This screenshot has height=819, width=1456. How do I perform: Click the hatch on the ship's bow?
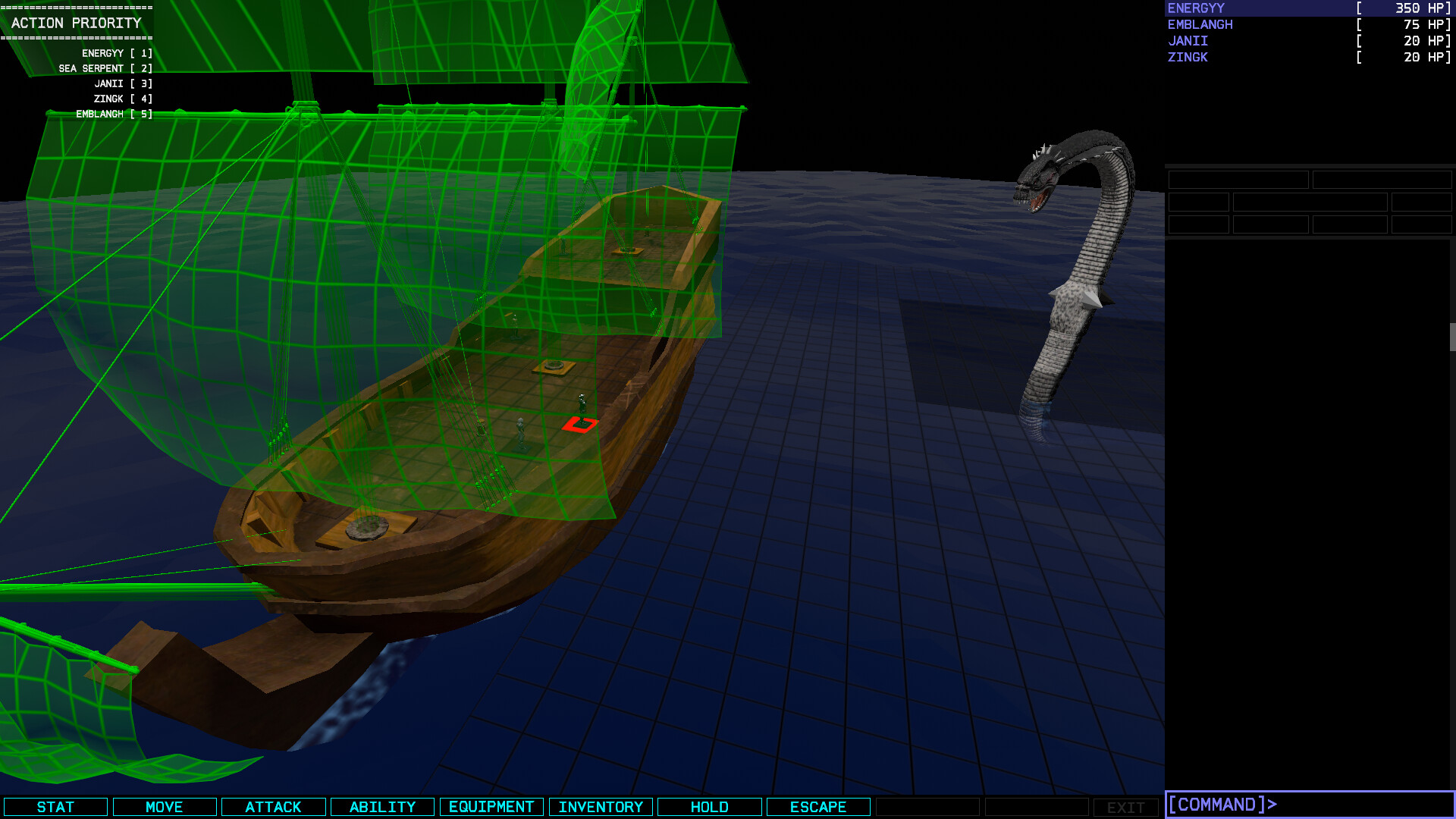pyautogui.click(x=368, y=526)
